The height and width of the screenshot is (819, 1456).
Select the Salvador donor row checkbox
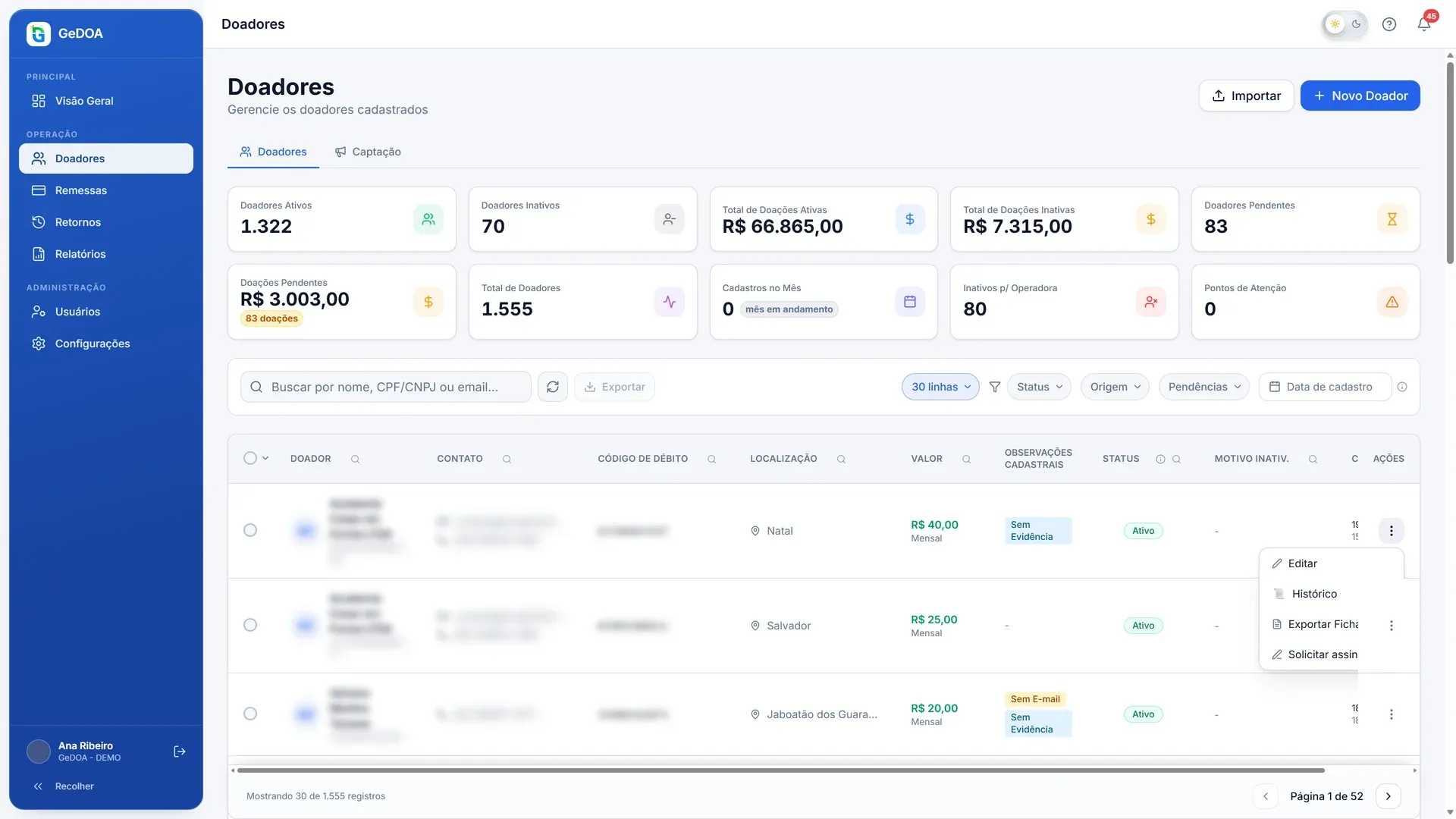[x=250, y=625]
